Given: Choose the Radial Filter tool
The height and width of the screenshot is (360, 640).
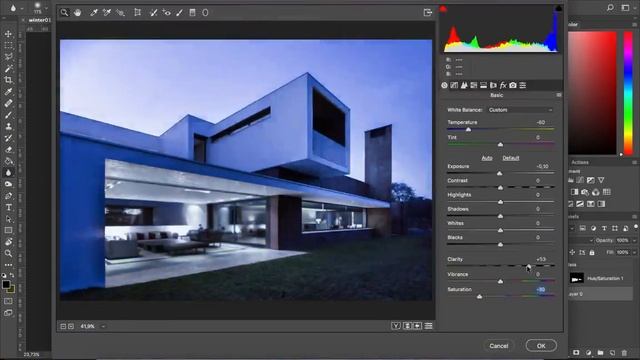Looking at the screenshot, I should pos(205,13).
